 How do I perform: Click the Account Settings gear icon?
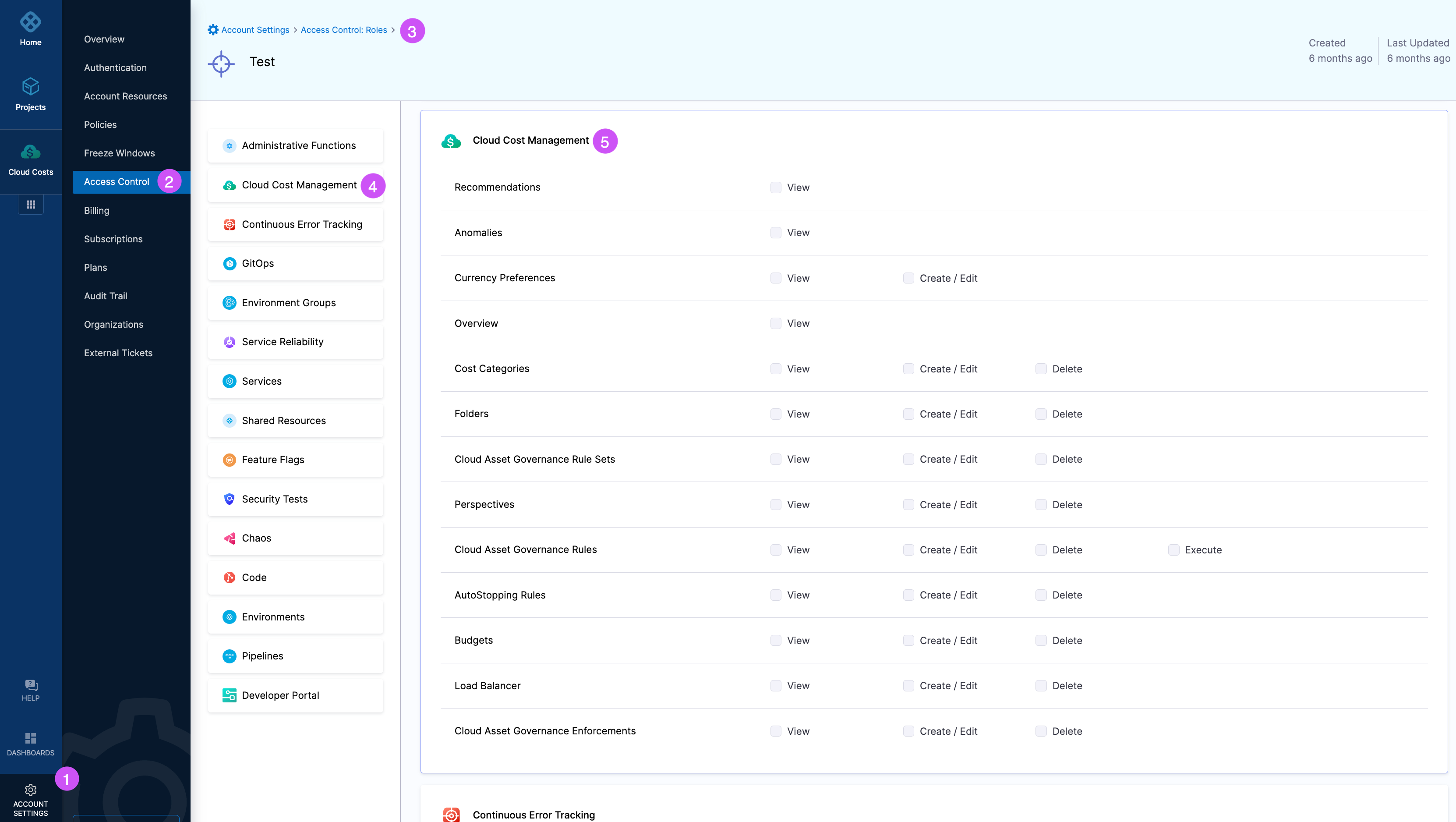coord(31,789)
